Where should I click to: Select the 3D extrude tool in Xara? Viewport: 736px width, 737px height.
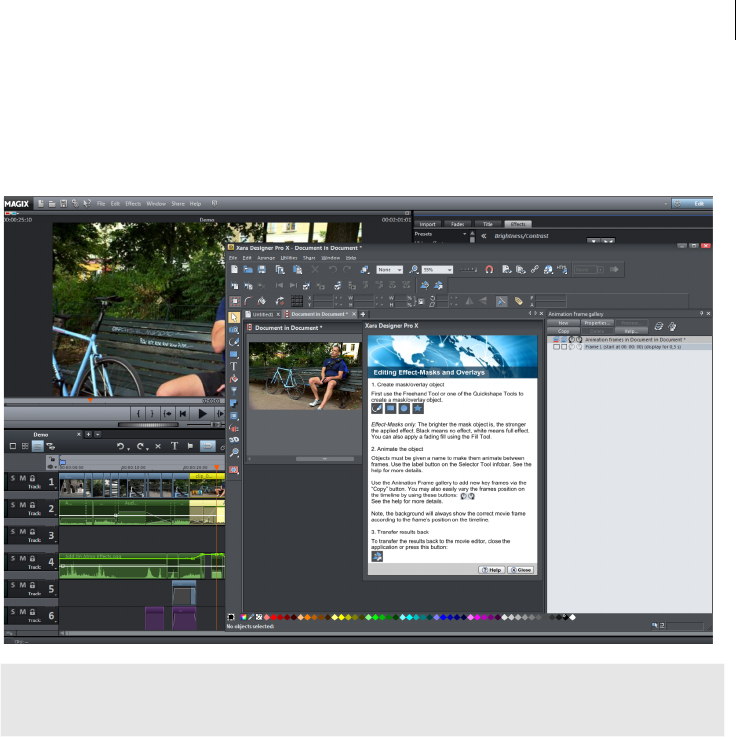click(234, 440)
